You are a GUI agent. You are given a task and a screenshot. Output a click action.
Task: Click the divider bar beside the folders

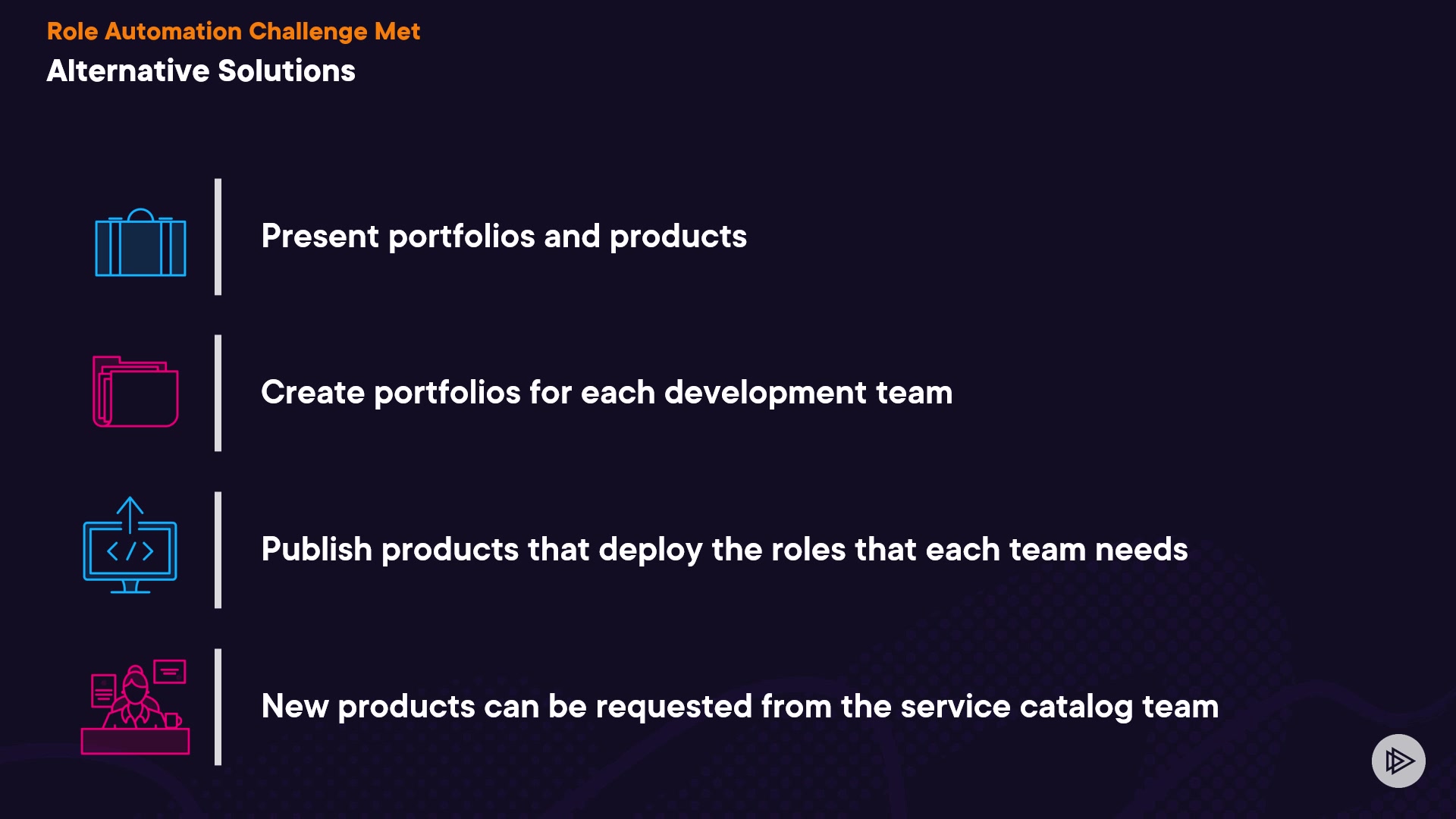tap(218, 393)
